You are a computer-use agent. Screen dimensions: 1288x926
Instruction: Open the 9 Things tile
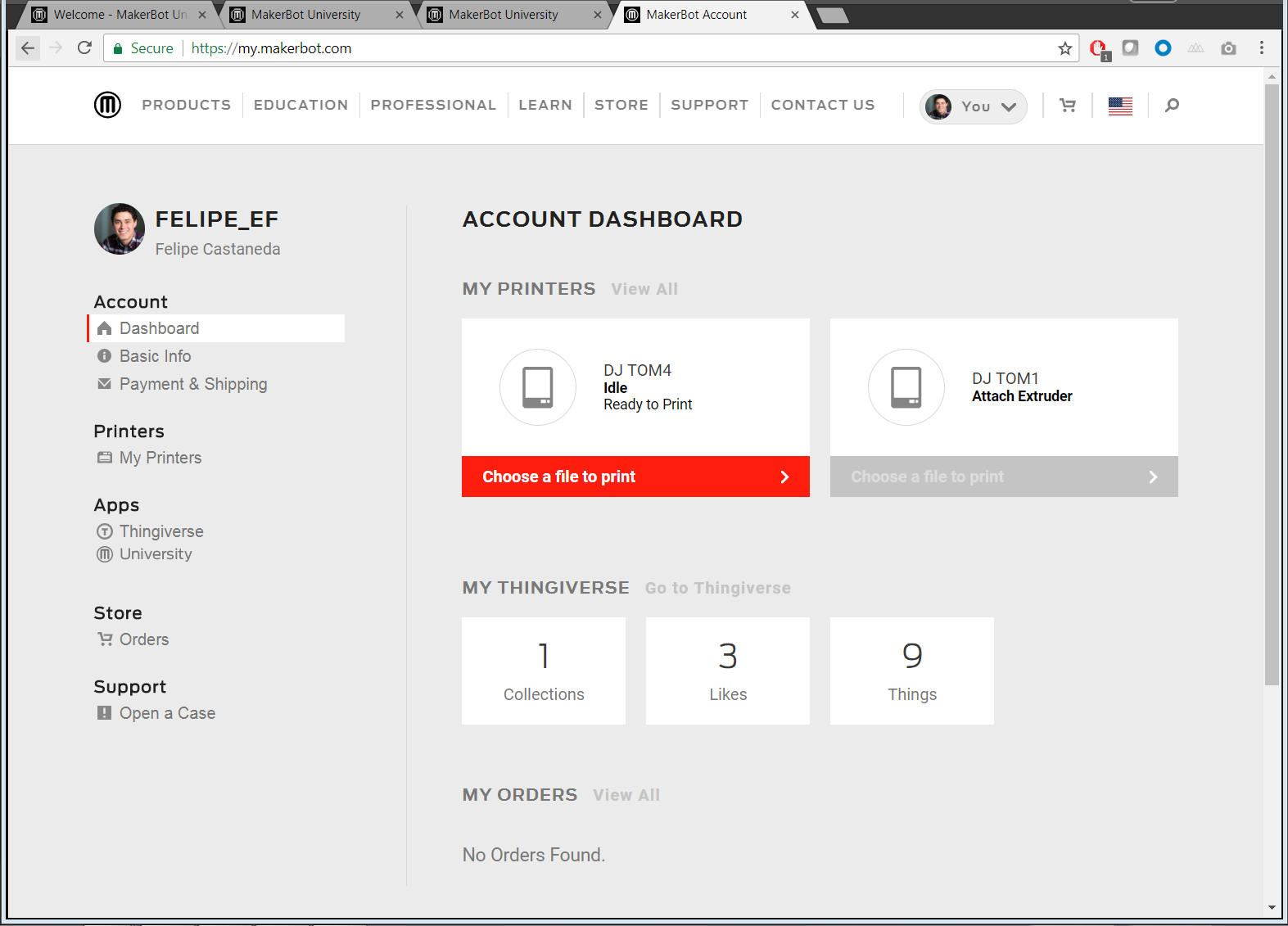912,671
